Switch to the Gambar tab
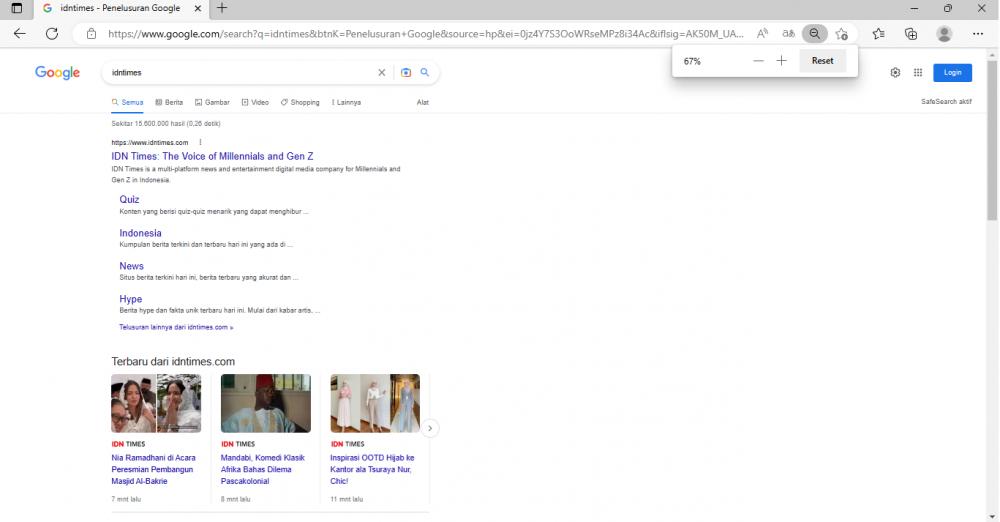1000x522 pixels. click(212, 102)
